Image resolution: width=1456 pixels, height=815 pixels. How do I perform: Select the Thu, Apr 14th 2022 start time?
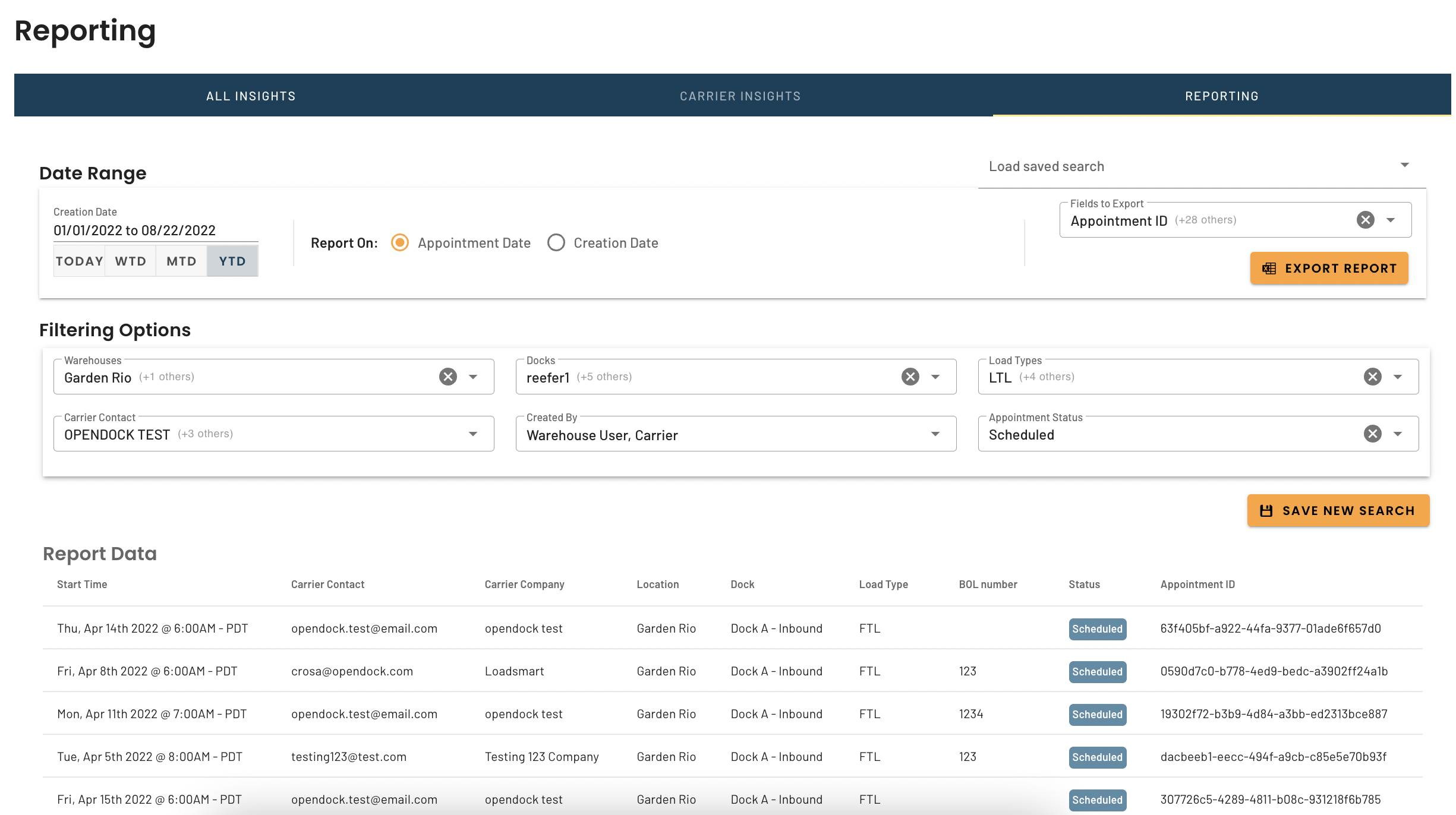(153, 628)
